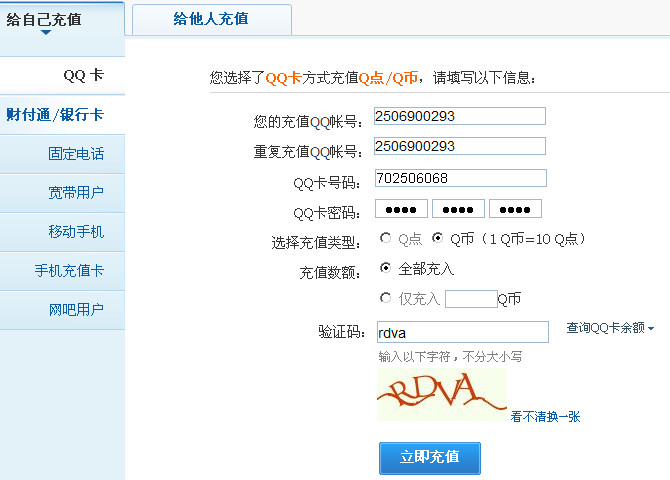Click 看不清换一张 link
Viewport: 670px width, 480px height.
[x=545, y=417]
